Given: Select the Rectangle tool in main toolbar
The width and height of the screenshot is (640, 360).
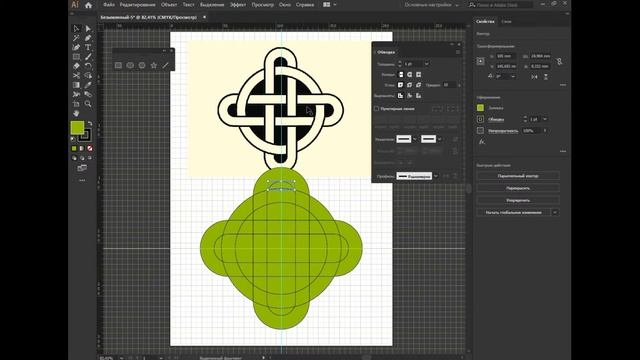Looking at the screenshot, I should click(76, 57).
